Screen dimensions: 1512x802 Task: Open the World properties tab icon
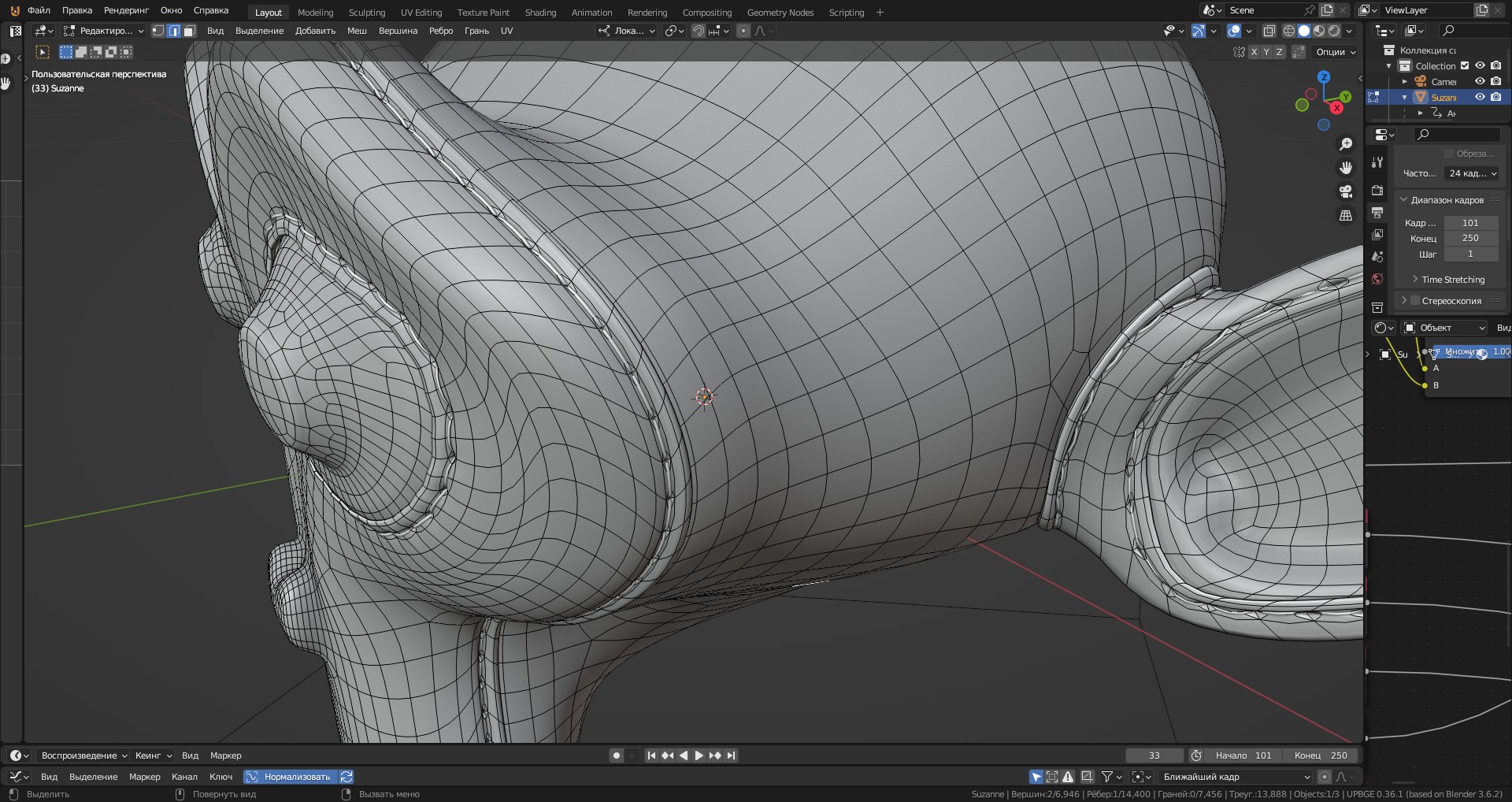click(1377, 279)
